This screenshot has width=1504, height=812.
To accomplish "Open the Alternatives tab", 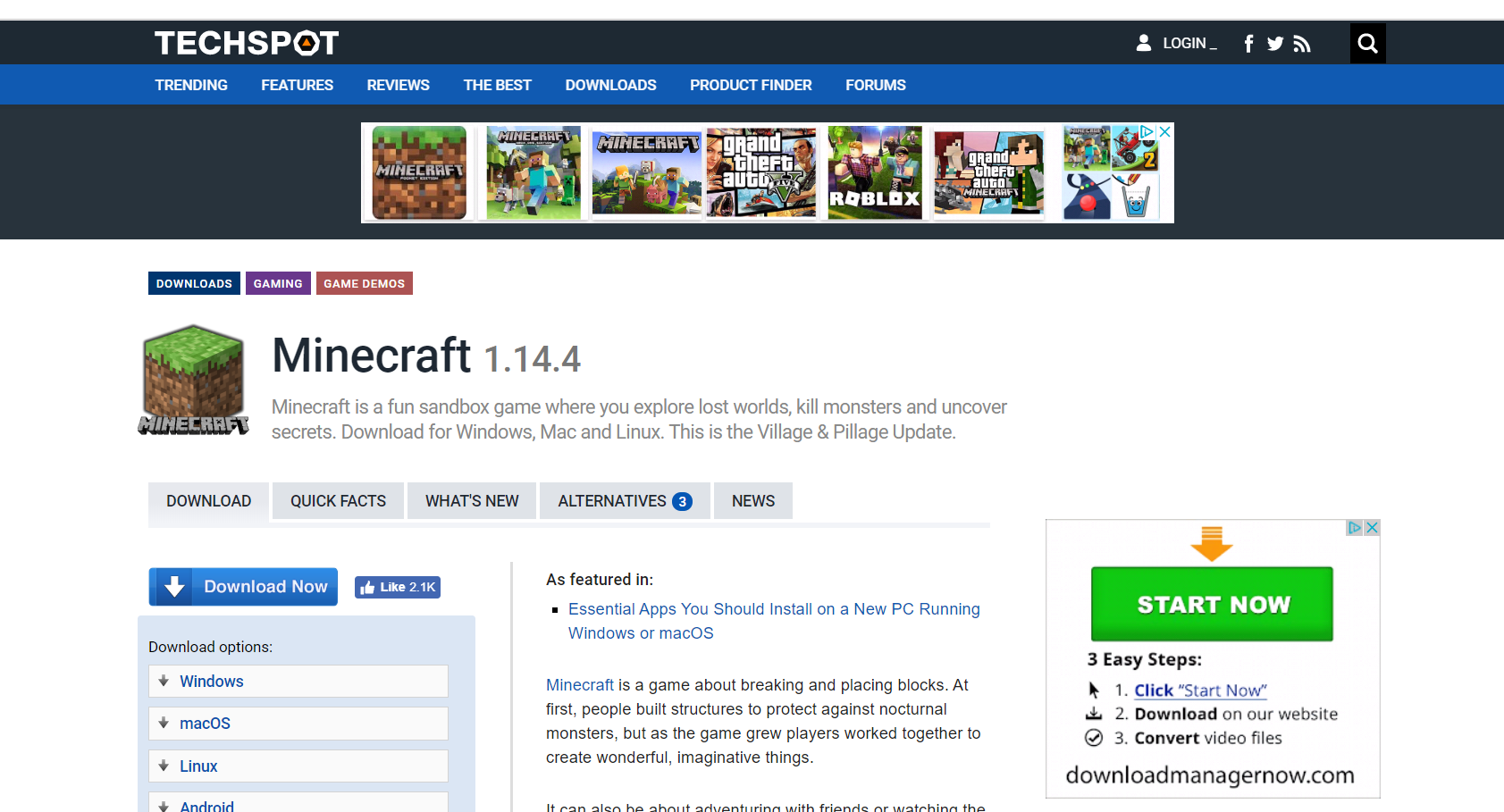I will click(x=625, y=501).
